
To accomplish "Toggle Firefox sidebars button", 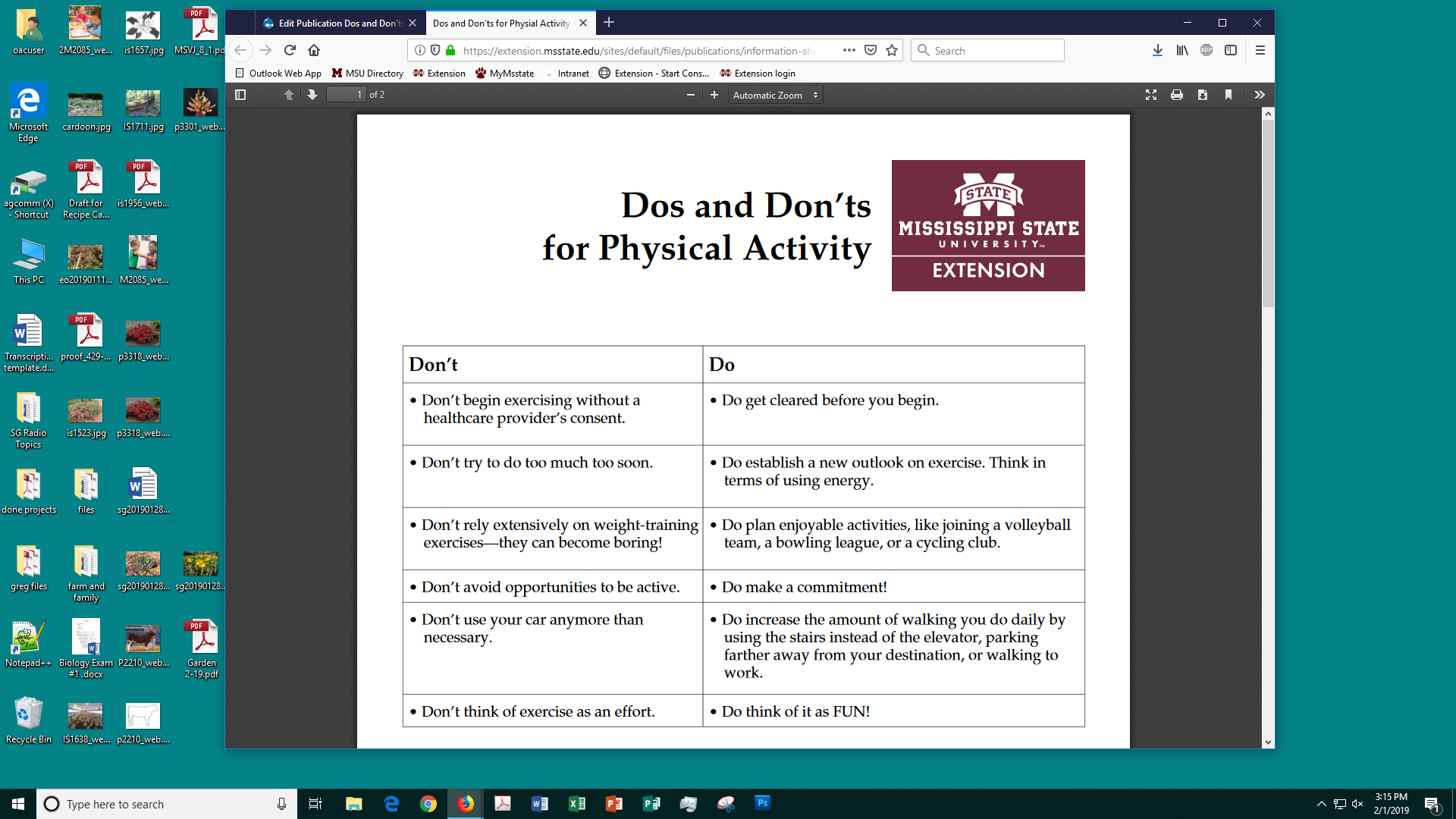I will (1231, 50).
